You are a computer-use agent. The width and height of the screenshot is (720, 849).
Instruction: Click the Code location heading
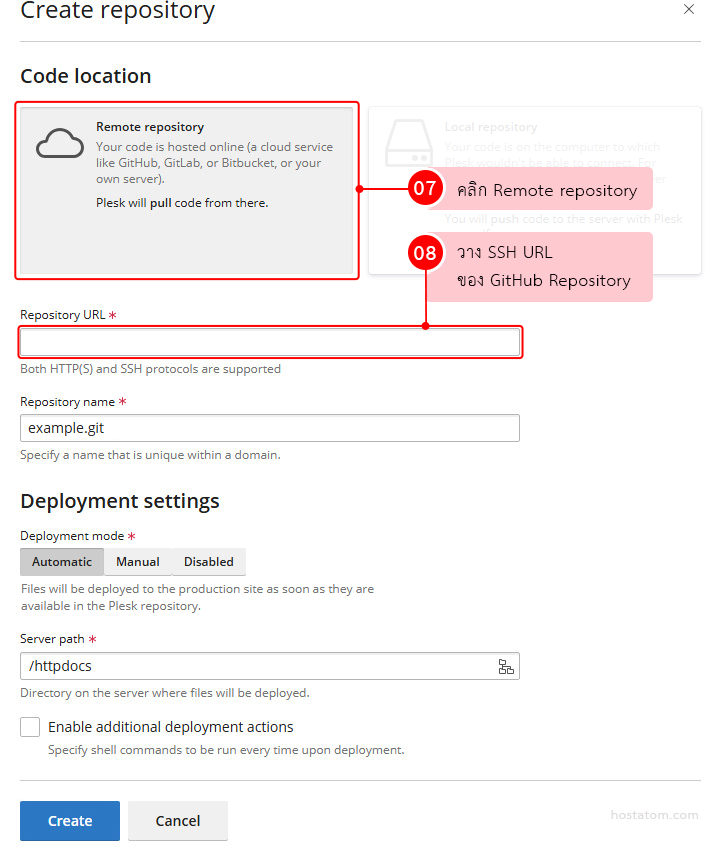coord(86,76)
